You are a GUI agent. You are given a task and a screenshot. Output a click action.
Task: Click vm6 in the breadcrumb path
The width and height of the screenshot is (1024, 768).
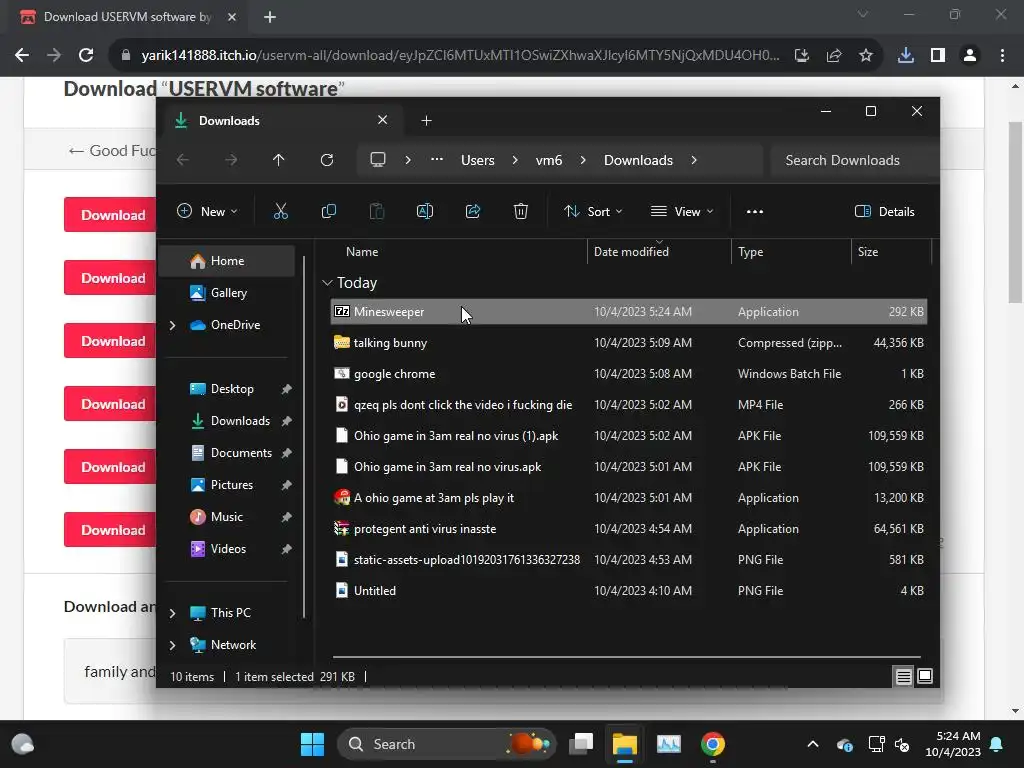[x=549, y=160]
